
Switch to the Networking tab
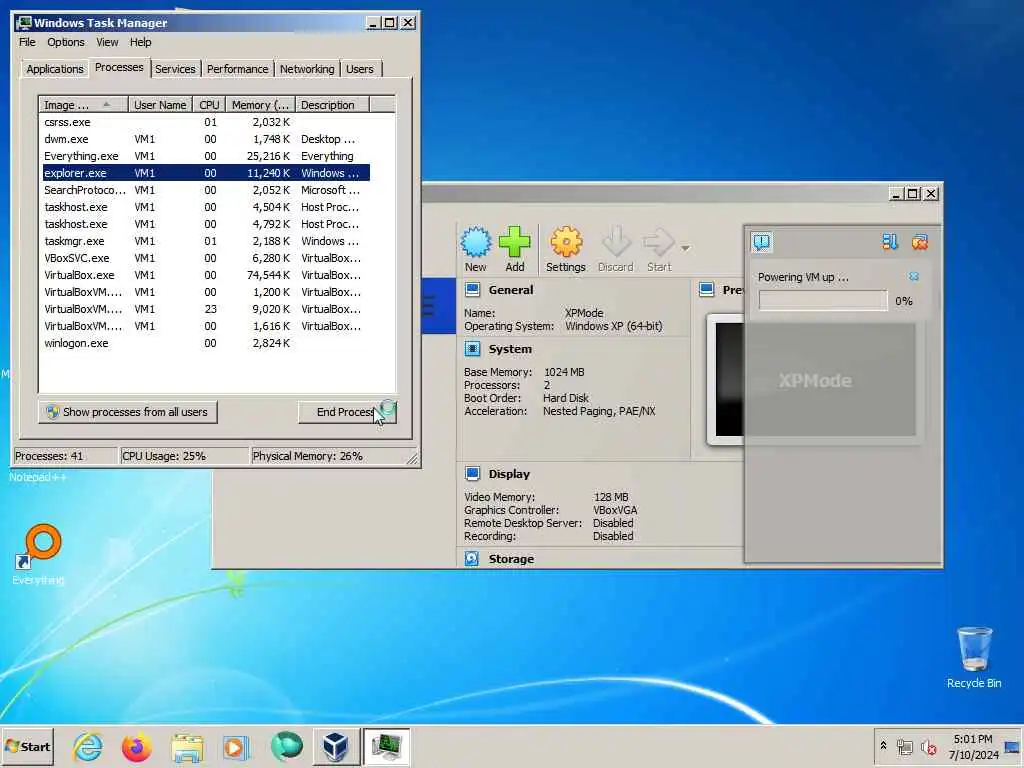(x=307, y=69)
